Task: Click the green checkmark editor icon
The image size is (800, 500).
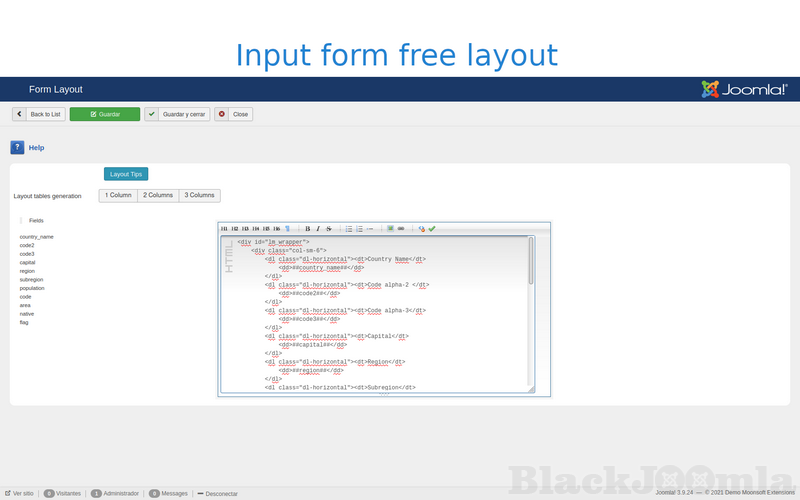Action: 432,228
